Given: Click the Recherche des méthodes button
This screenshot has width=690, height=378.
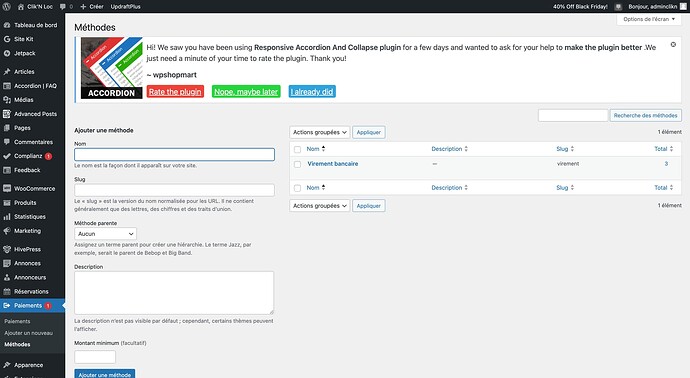Looking at the screenshot, I should (646, 115).
